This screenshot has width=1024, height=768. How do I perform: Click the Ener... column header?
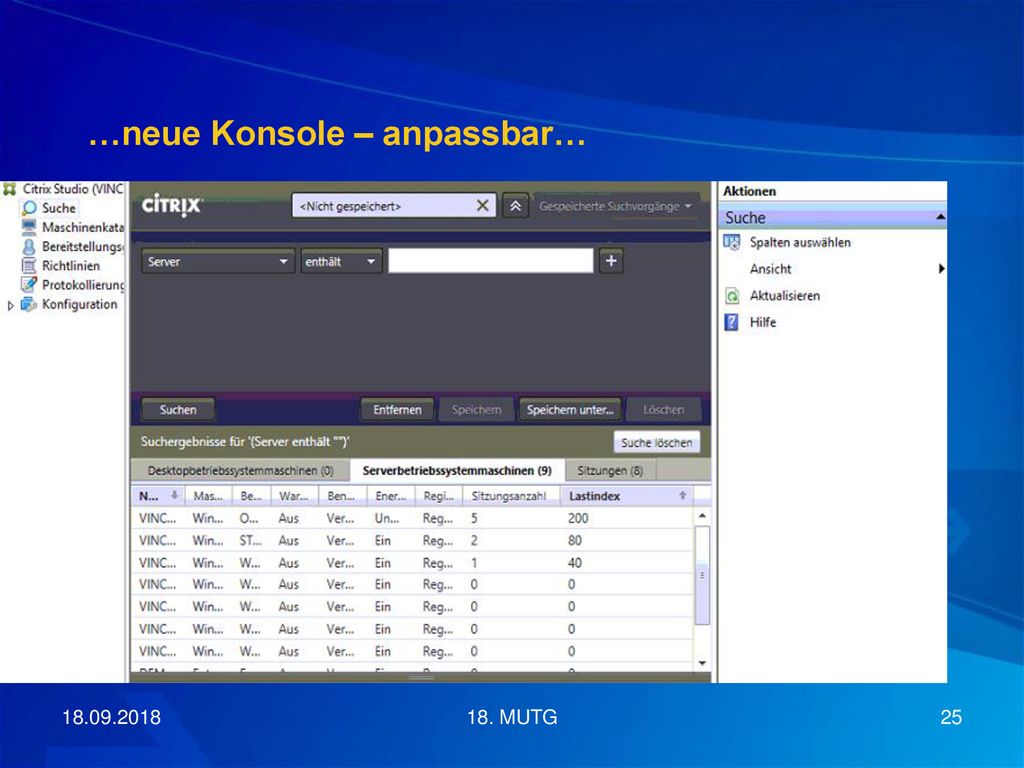(391, 496)
